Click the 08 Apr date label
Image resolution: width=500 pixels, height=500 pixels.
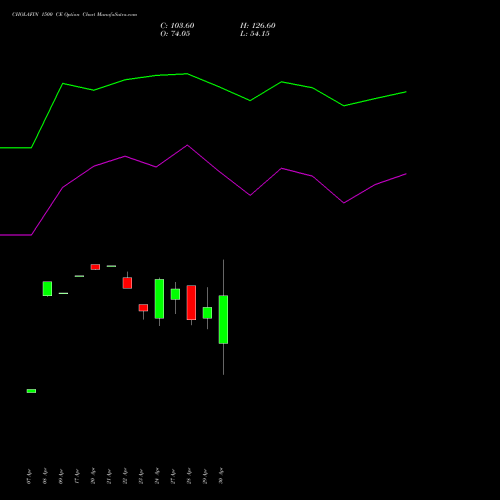pyautogui.click(x=45, y=477)
